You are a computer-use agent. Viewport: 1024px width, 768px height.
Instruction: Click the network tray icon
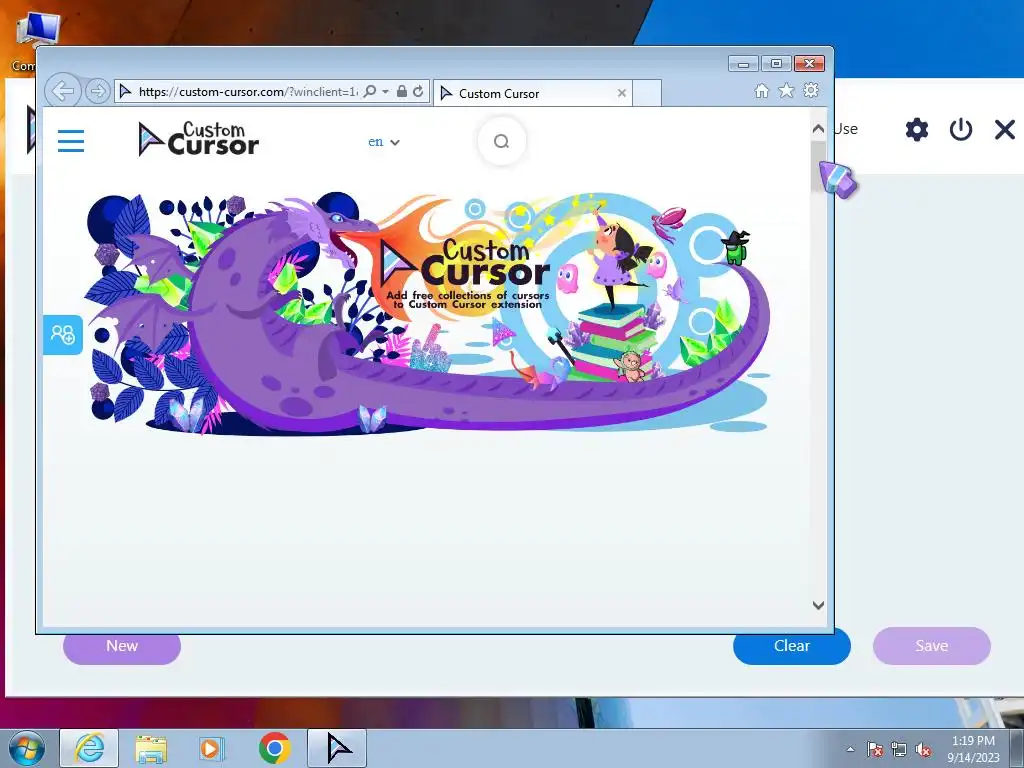[899, 749]
